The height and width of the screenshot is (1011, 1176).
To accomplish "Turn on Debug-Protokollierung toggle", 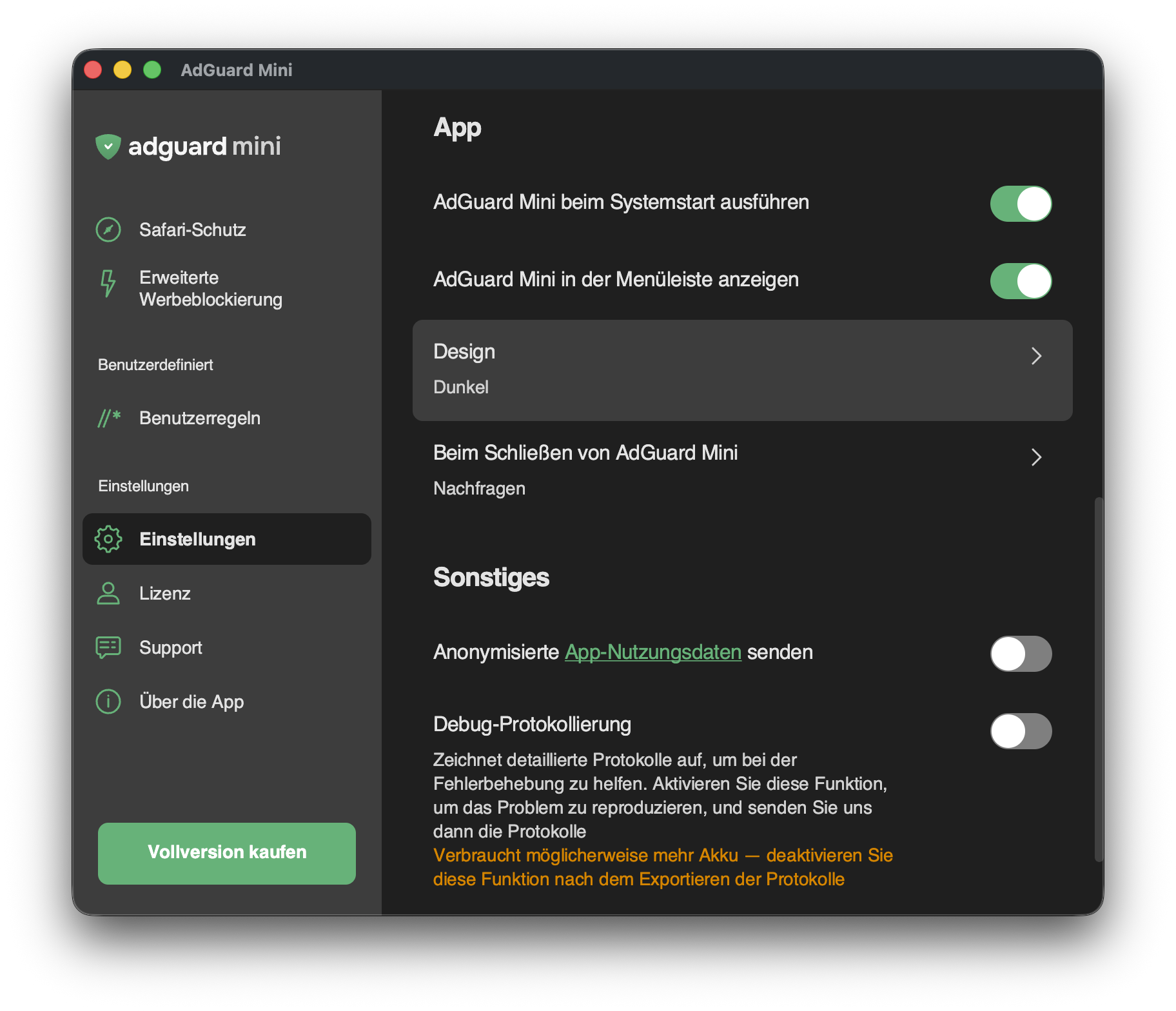I will (1021, 731).
